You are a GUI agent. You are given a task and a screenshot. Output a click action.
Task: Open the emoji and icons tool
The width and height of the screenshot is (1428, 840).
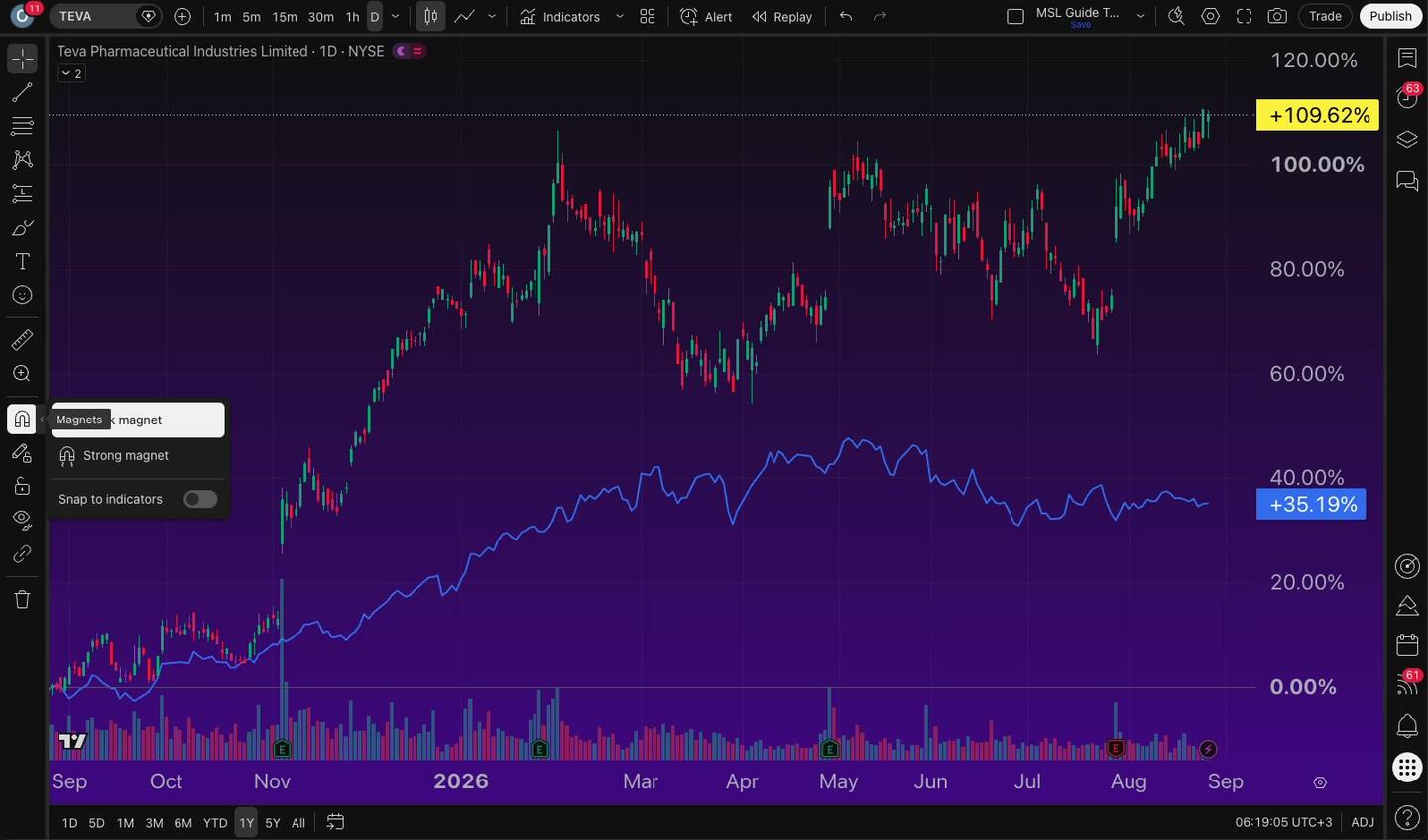click(x=22, y=296)
